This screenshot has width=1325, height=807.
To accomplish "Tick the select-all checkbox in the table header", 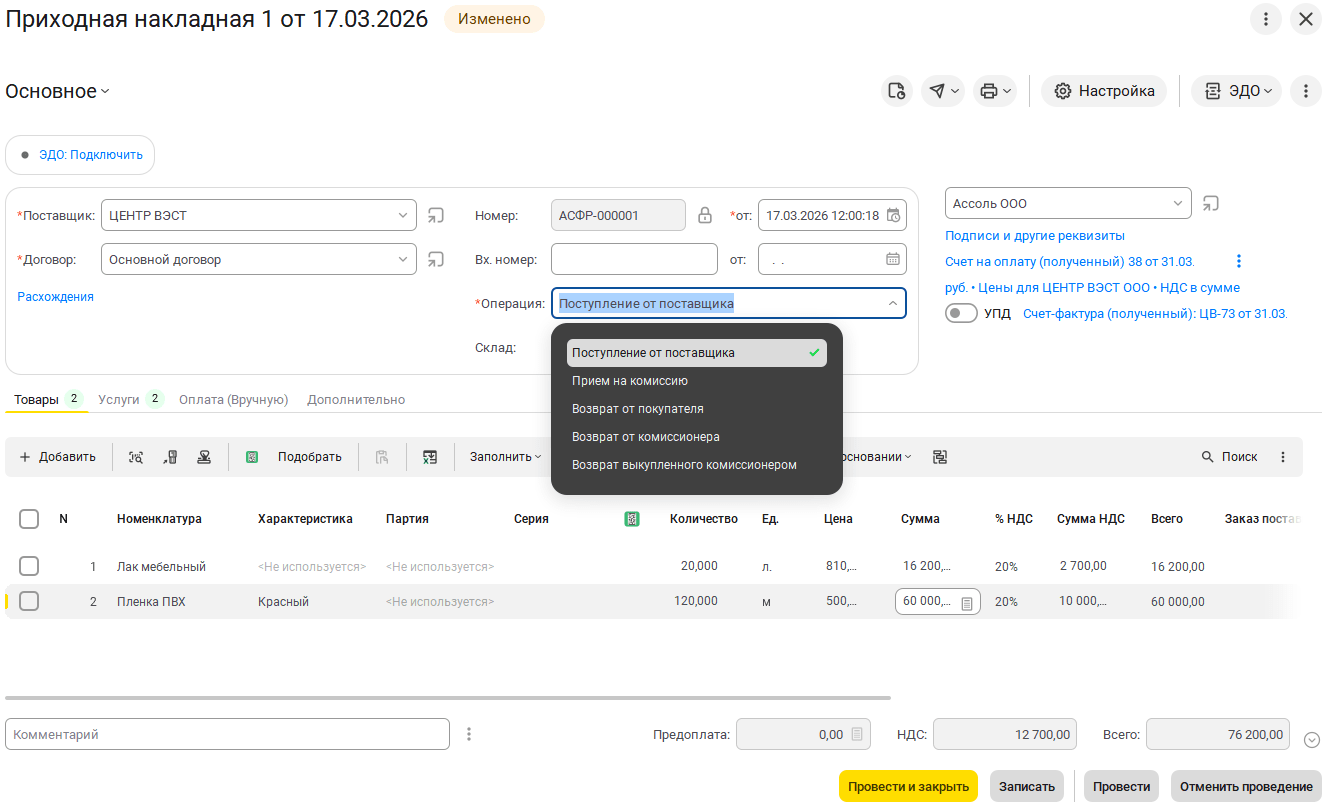I will (x=29, y=519).
